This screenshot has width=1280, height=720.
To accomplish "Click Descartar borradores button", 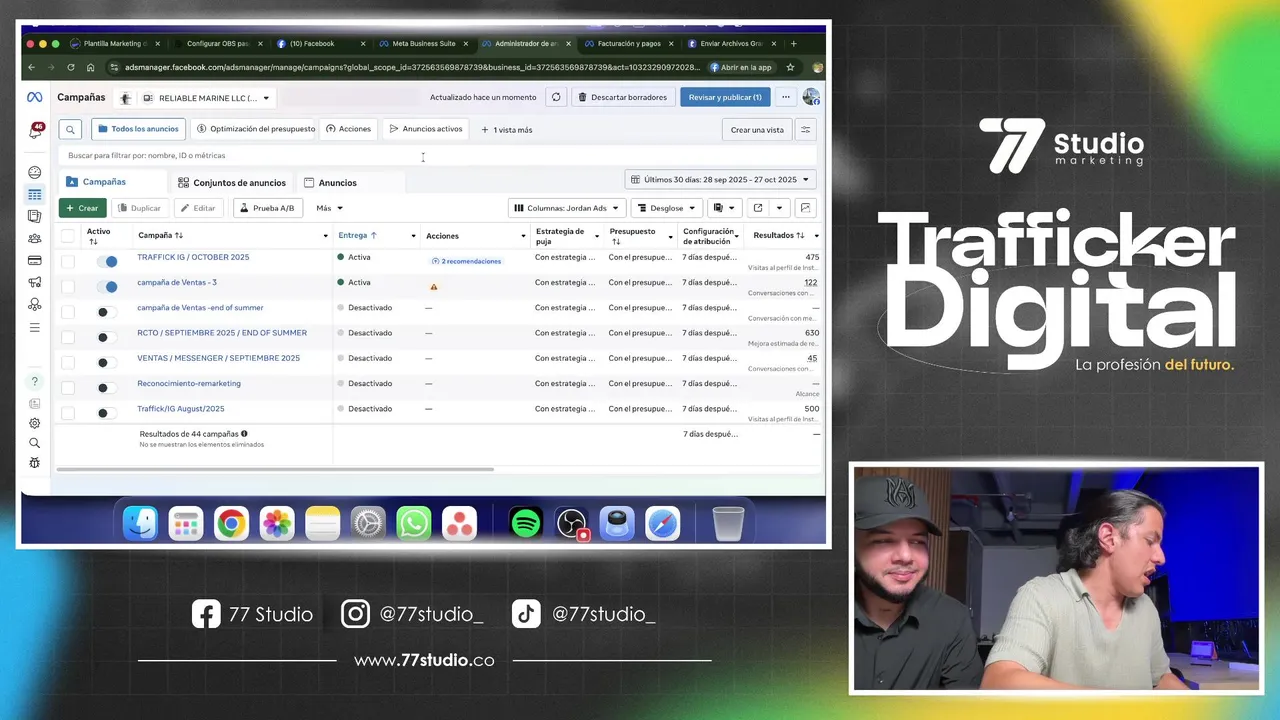I will 622,97.
